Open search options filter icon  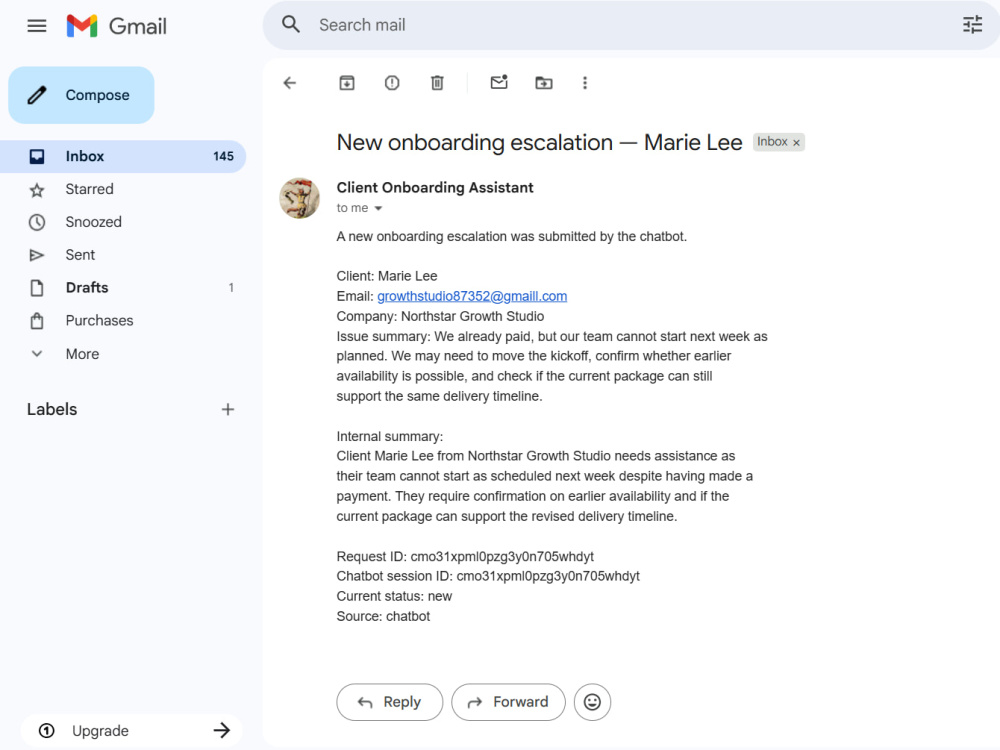click(x=972, y=25)
